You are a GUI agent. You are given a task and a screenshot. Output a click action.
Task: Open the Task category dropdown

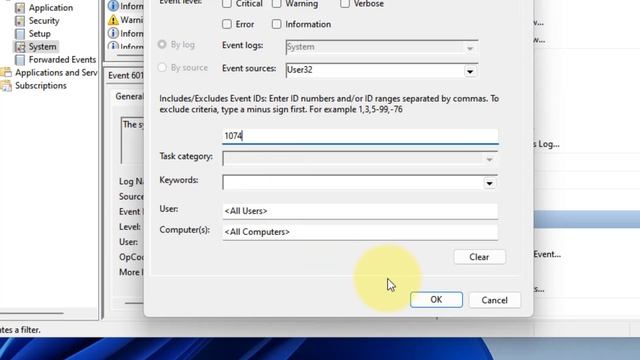[x=360, y=159]
